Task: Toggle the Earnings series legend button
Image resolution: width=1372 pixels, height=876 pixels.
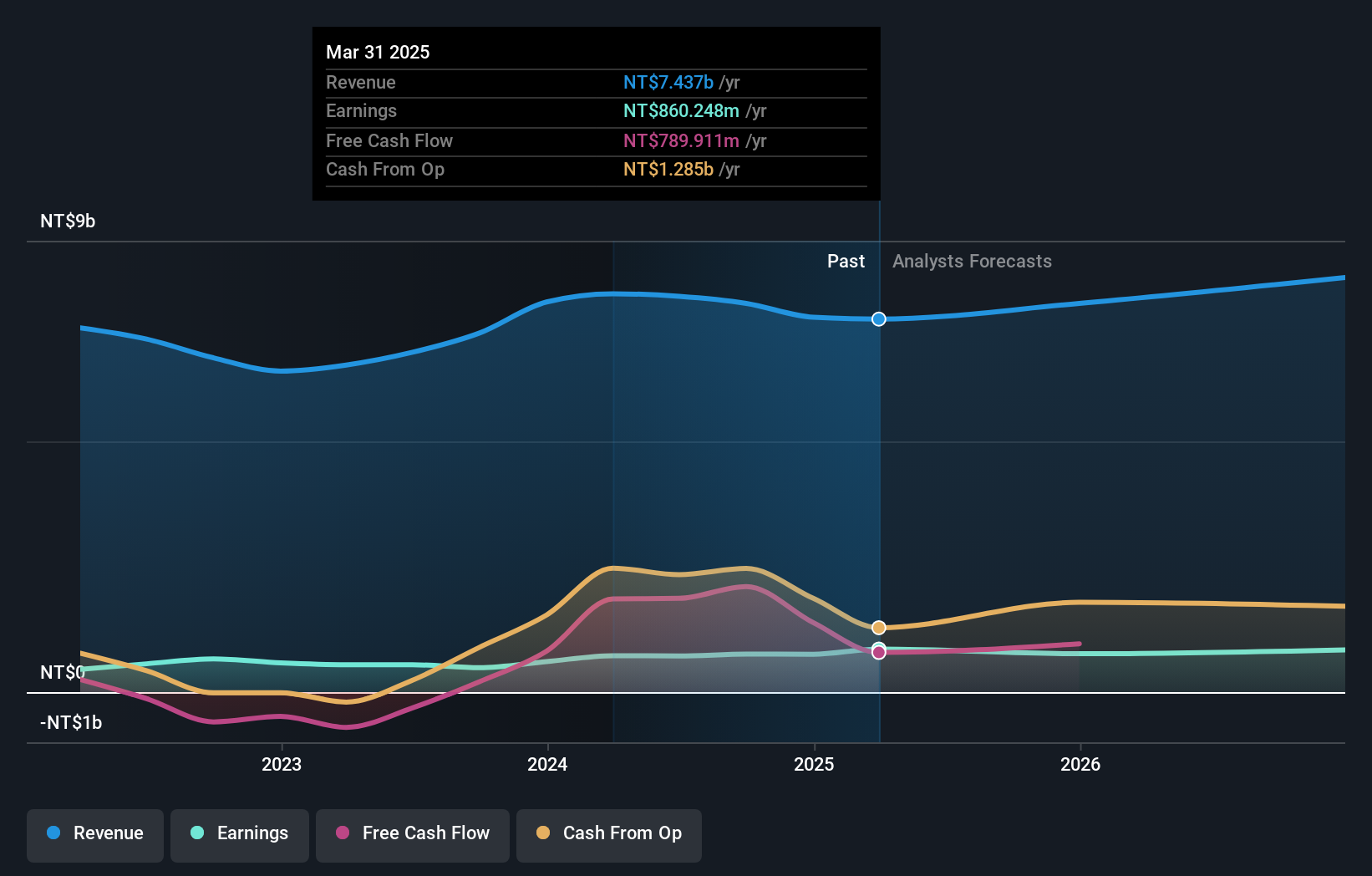Action: 240,835
